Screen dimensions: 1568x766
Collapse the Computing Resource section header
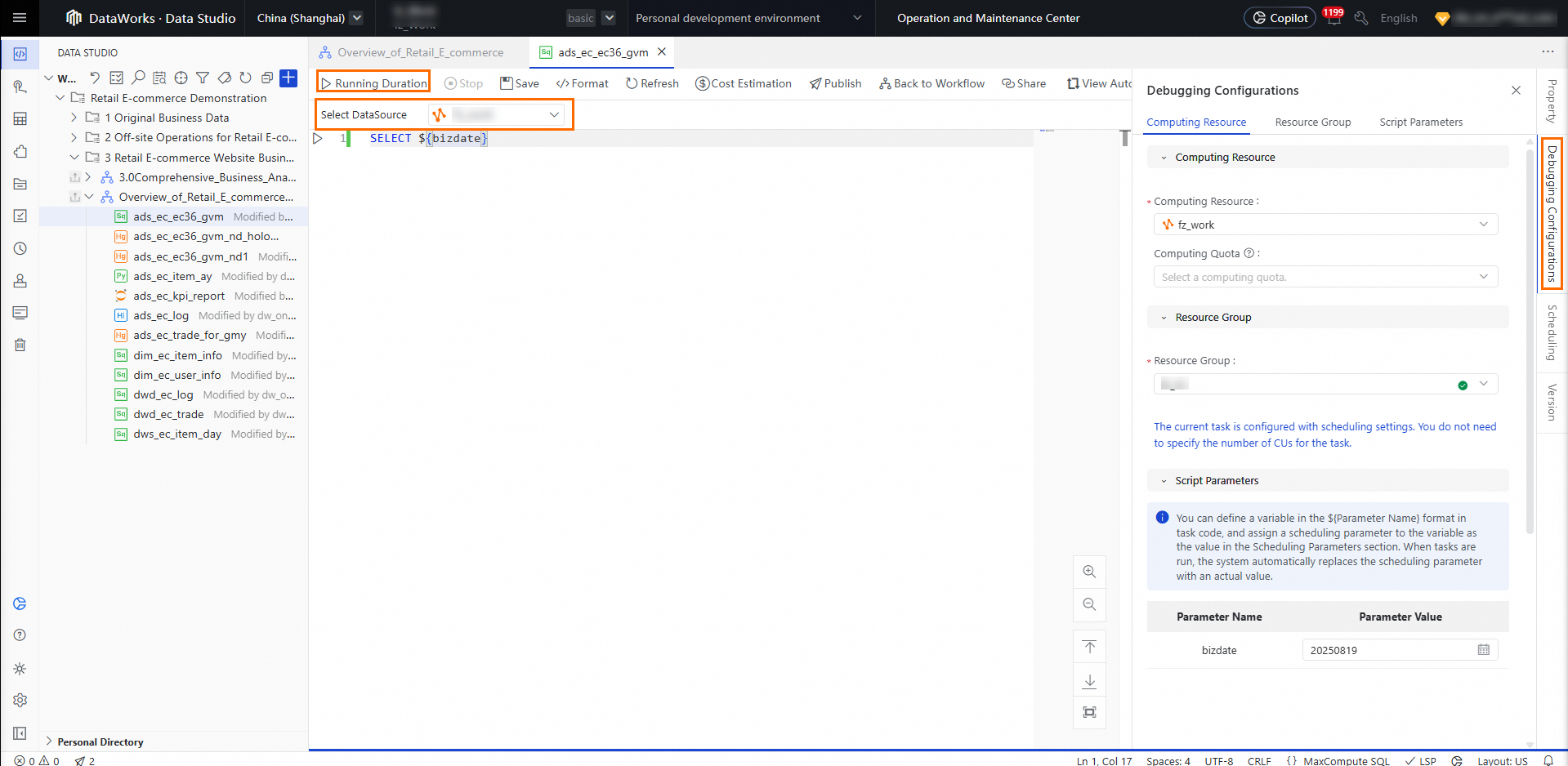[x=1328, y=158]
